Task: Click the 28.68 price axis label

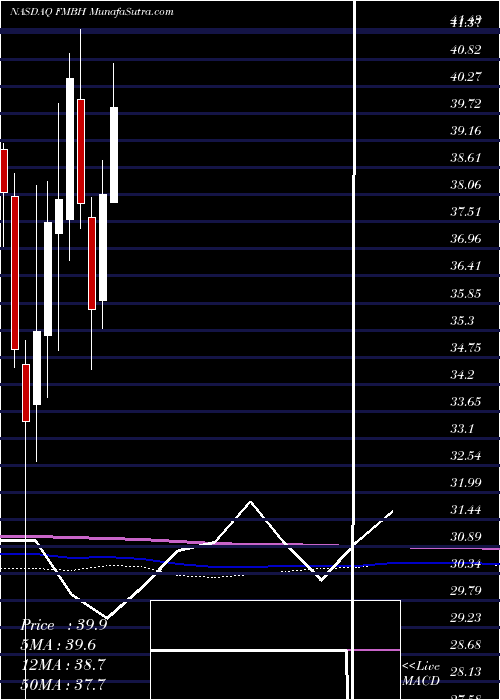Action: click(465, 645)
